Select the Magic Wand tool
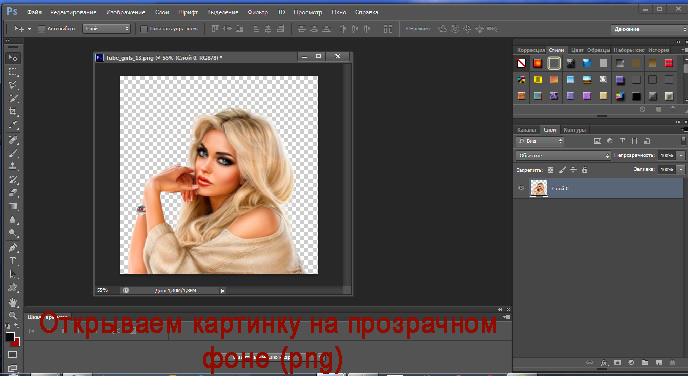688x376 pixels. 13,98
